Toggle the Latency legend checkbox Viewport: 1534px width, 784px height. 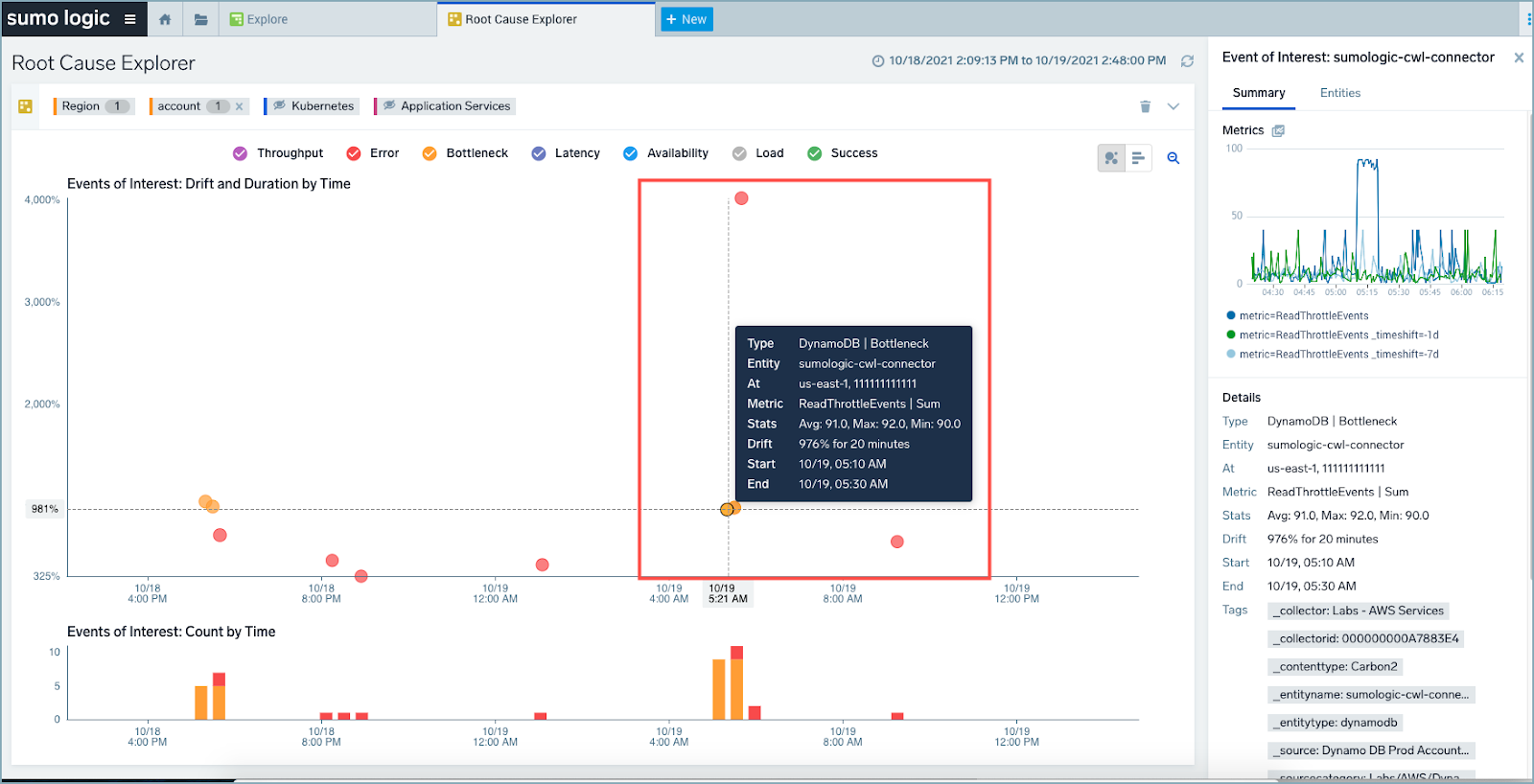point(539,153)
